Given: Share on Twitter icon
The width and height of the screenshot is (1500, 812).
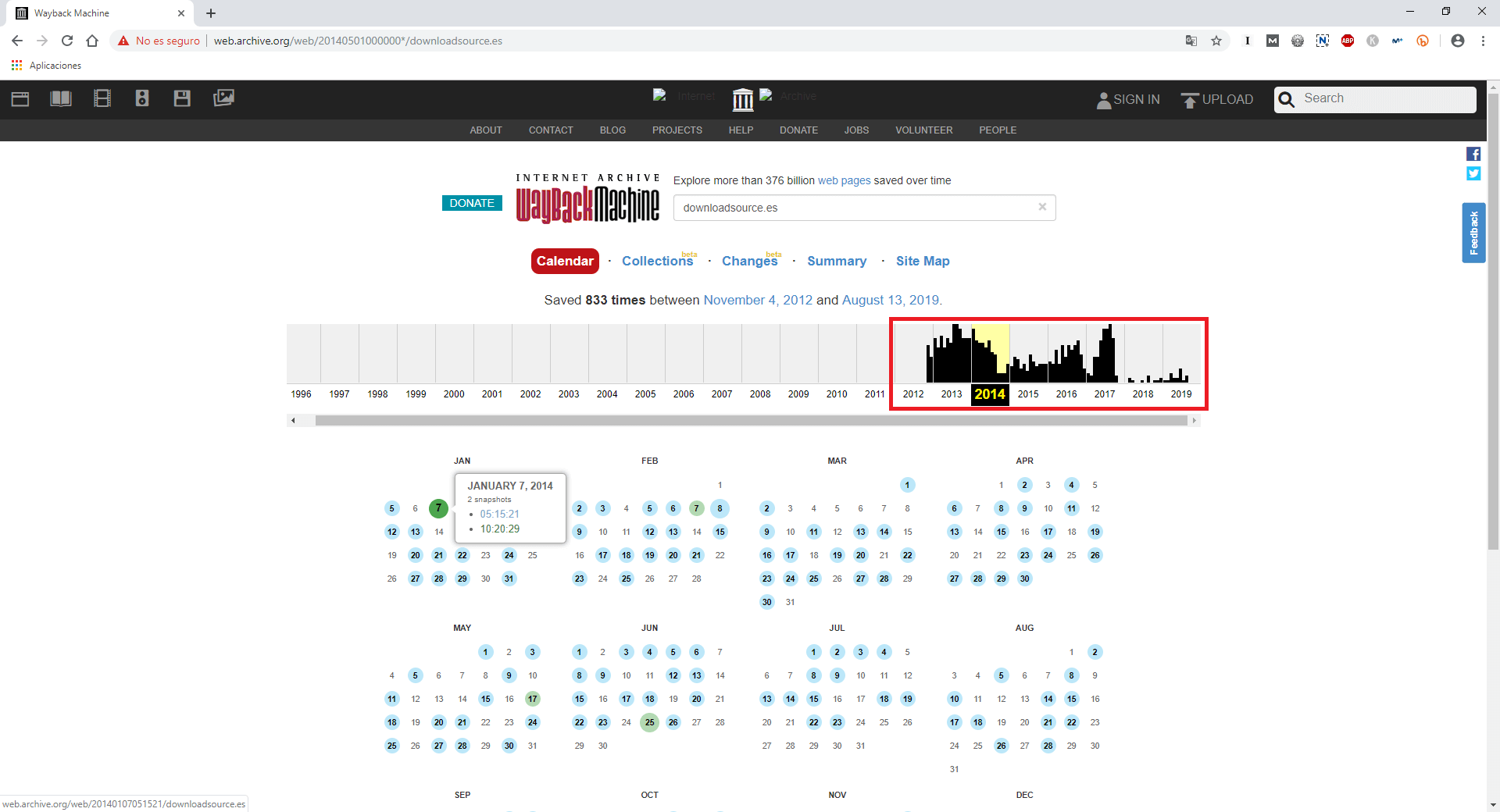Looking at the screenshot, I should click(x=1473, y=173).
